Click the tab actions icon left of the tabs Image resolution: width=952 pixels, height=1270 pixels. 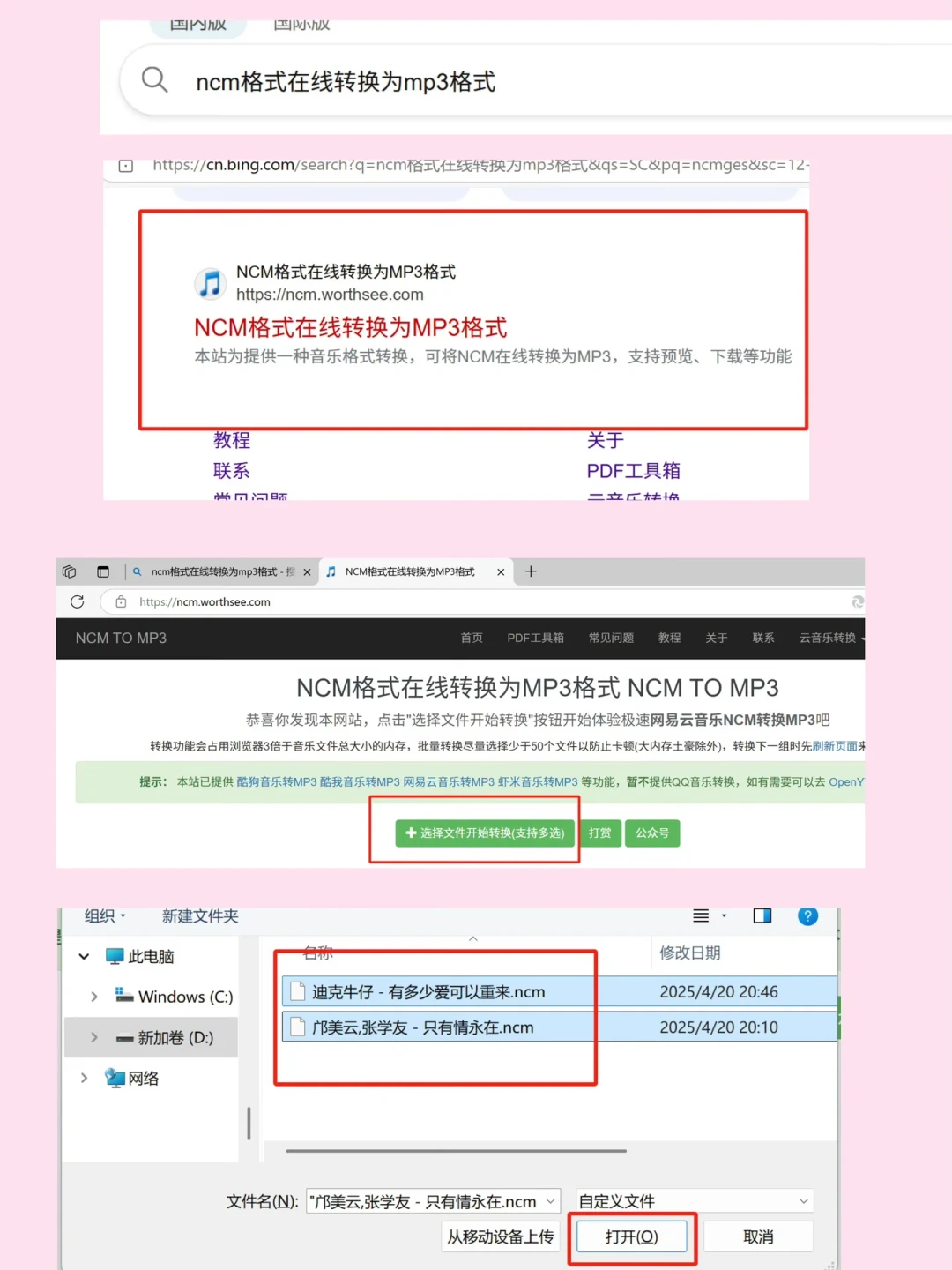(x=103, y=571)
